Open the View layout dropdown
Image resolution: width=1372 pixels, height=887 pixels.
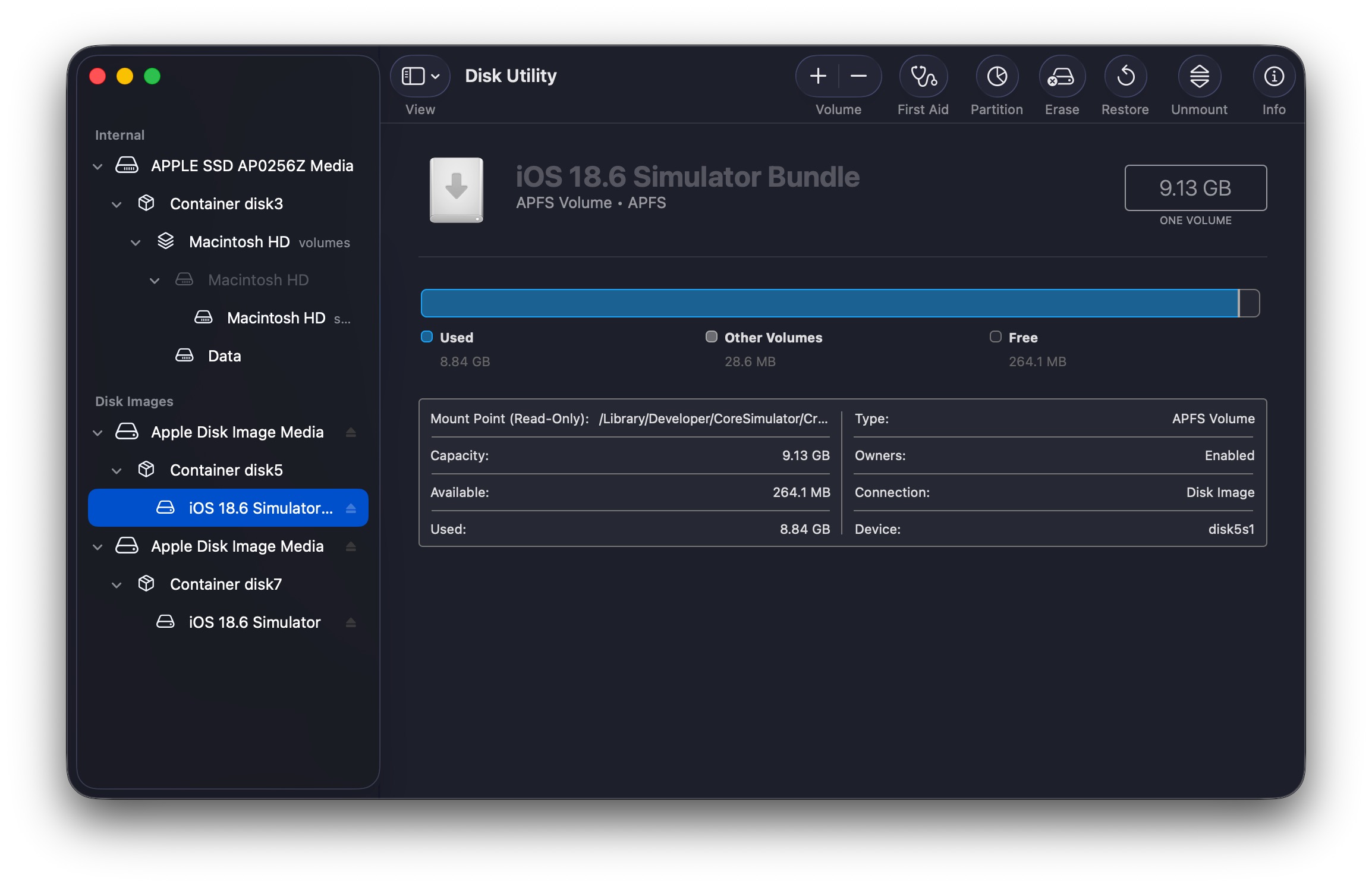(x=435, y=76)
